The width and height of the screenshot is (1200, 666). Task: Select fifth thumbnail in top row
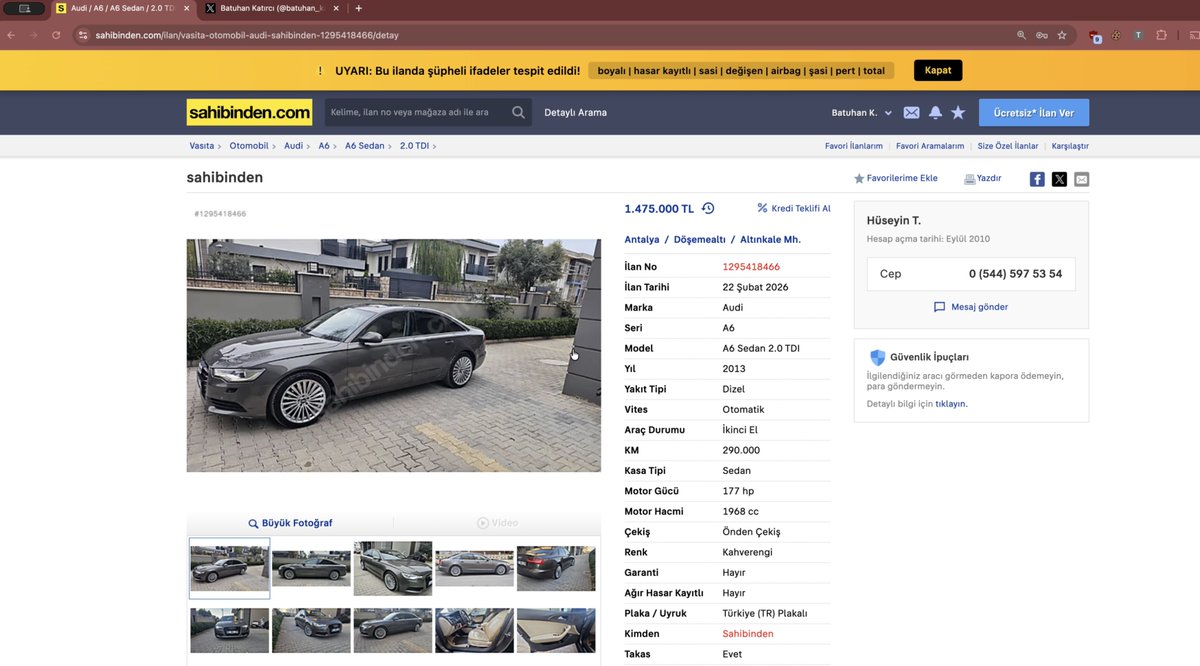coord(556,568)
